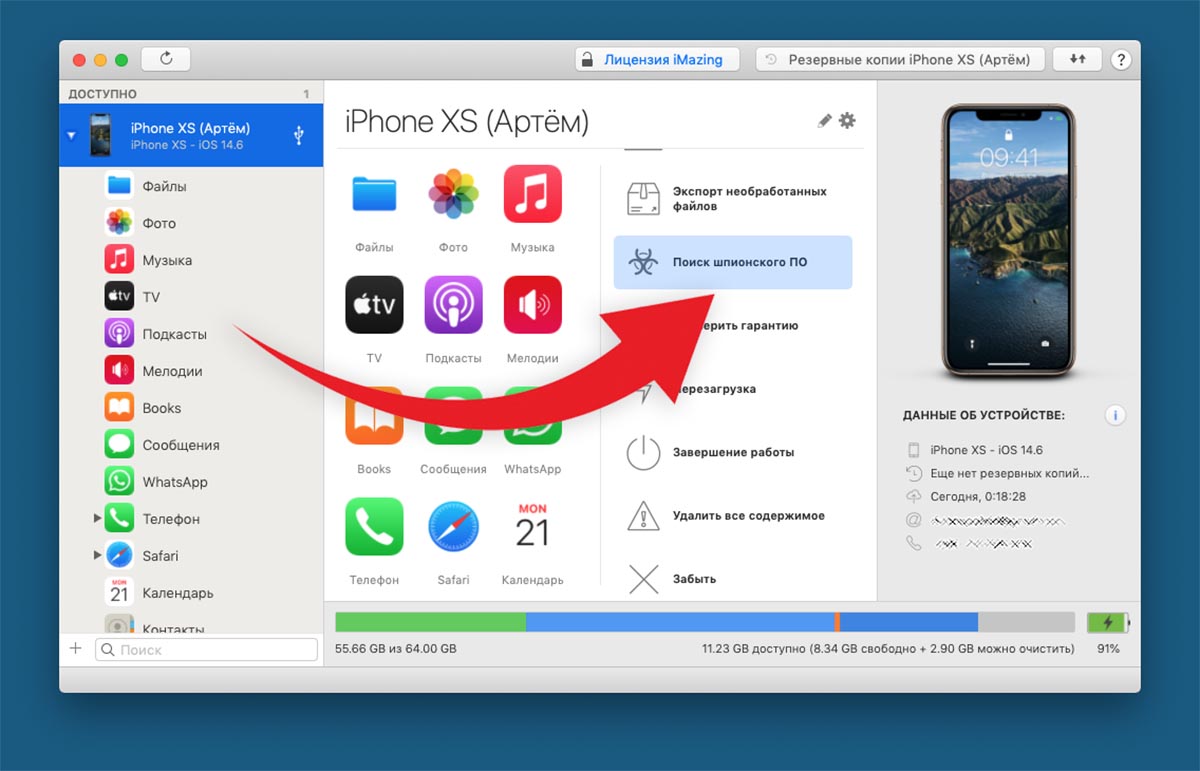The height and width of the screenshot is (771, 1200).
Task: Click the Телефон sidebar icon
Action: 119,519
